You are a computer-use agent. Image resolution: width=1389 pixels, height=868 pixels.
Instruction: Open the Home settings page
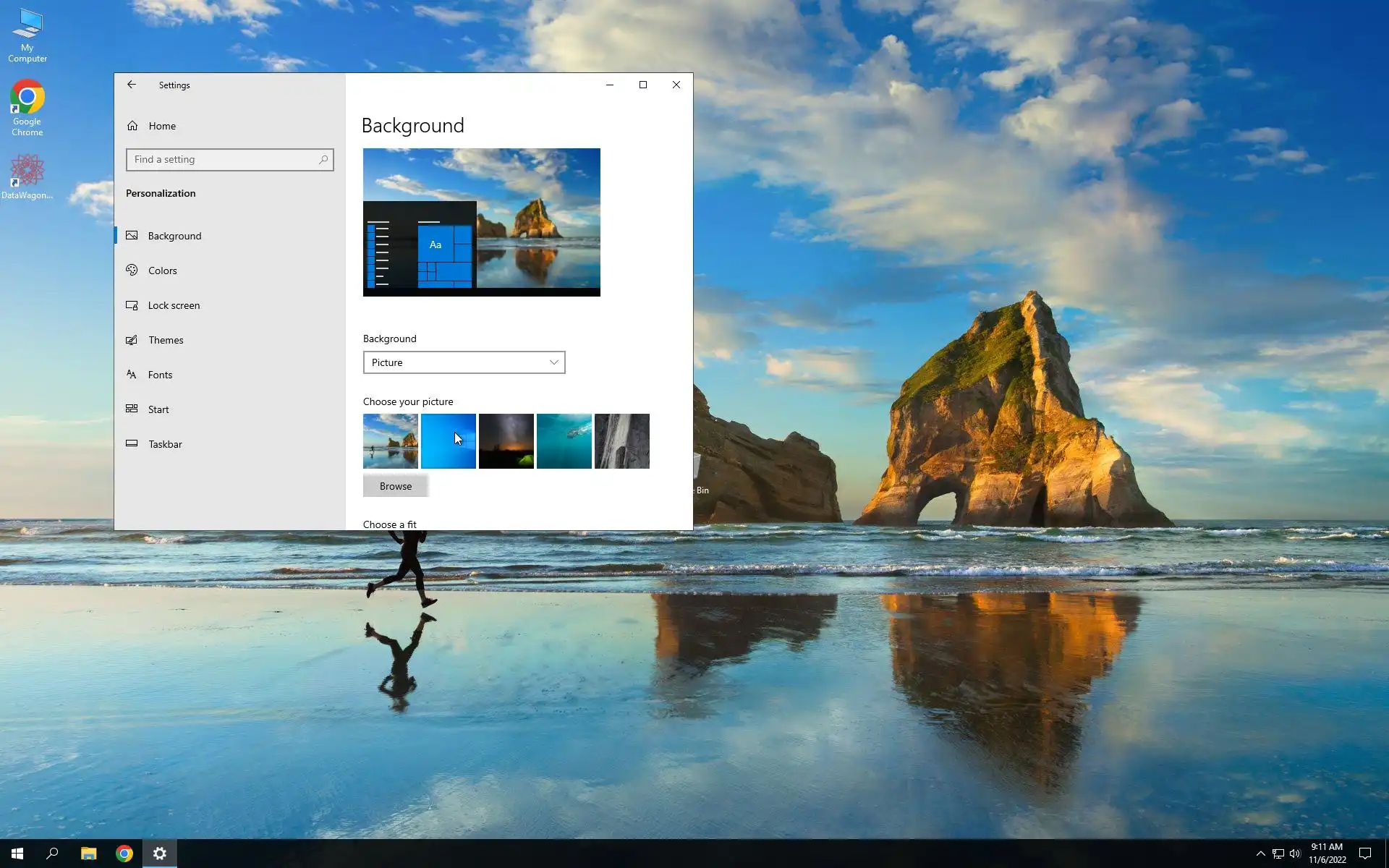(x=161, y=126)
